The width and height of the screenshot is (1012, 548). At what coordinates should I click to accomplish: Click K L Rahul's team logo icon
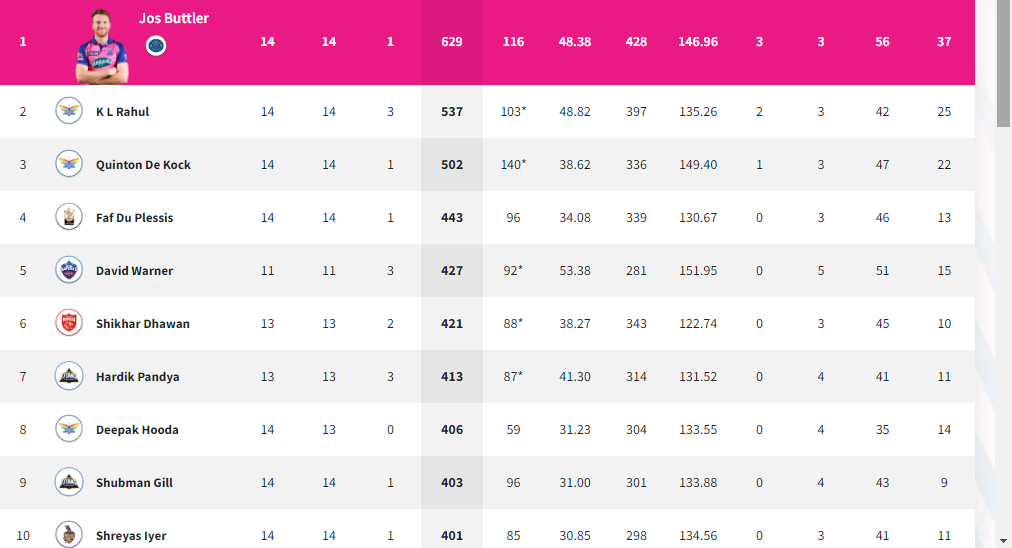[x=69, y=111]
